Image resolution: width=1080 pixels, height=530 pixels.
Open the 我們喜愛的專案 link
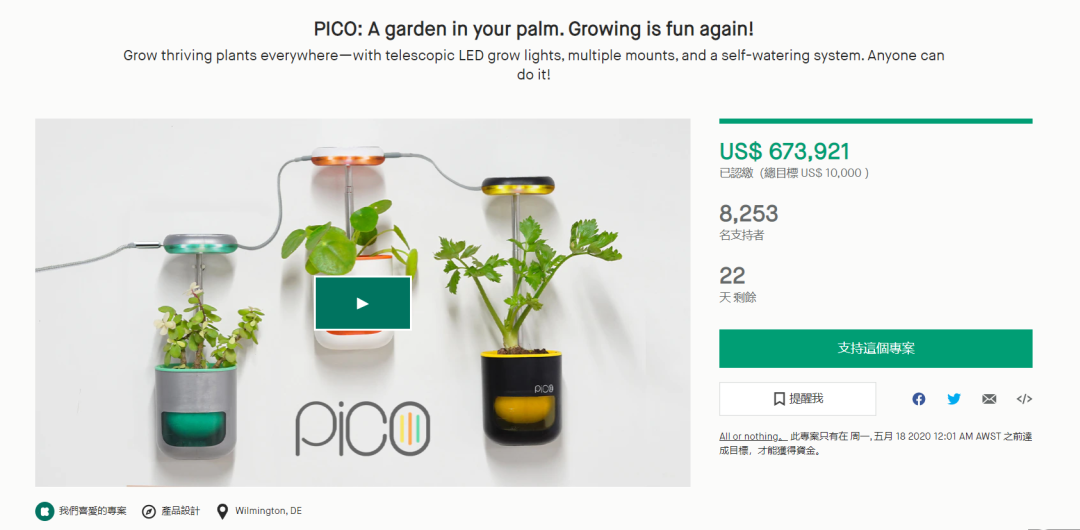tap(92, 511)
